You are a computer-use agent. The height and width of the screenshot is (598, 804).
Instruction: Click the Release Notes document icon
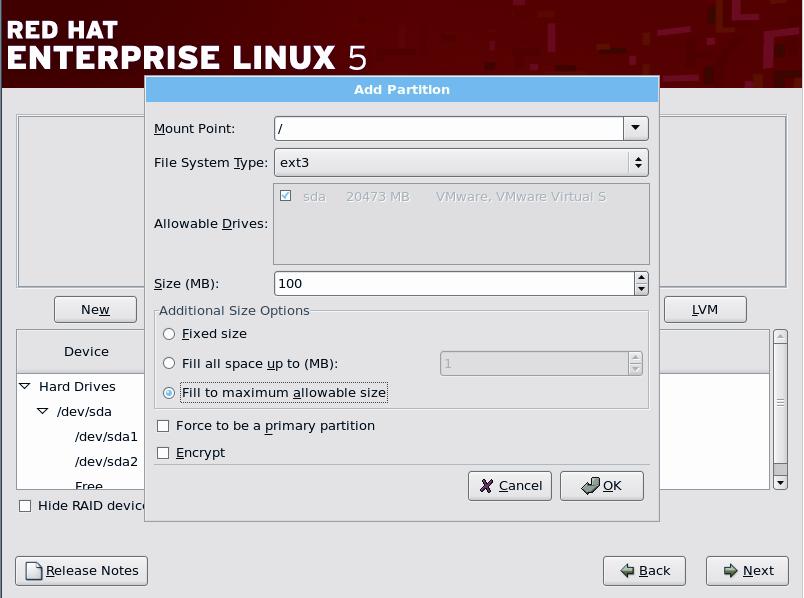(x=33, y=571)
